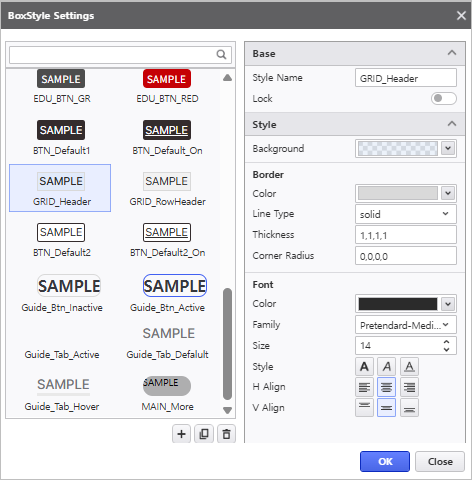Screen dimensions: 472x480
Task: Apply bold font style
Action: coord(364,367)
